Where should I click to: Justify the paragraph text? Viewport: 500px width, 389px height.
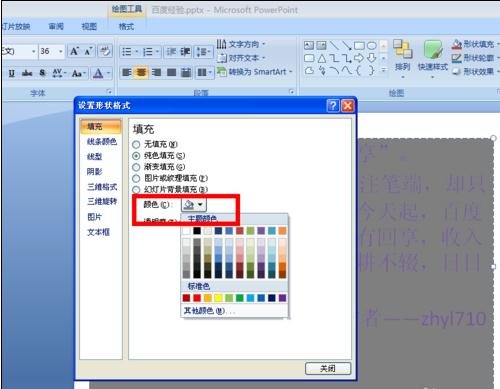tap(171, 72)
